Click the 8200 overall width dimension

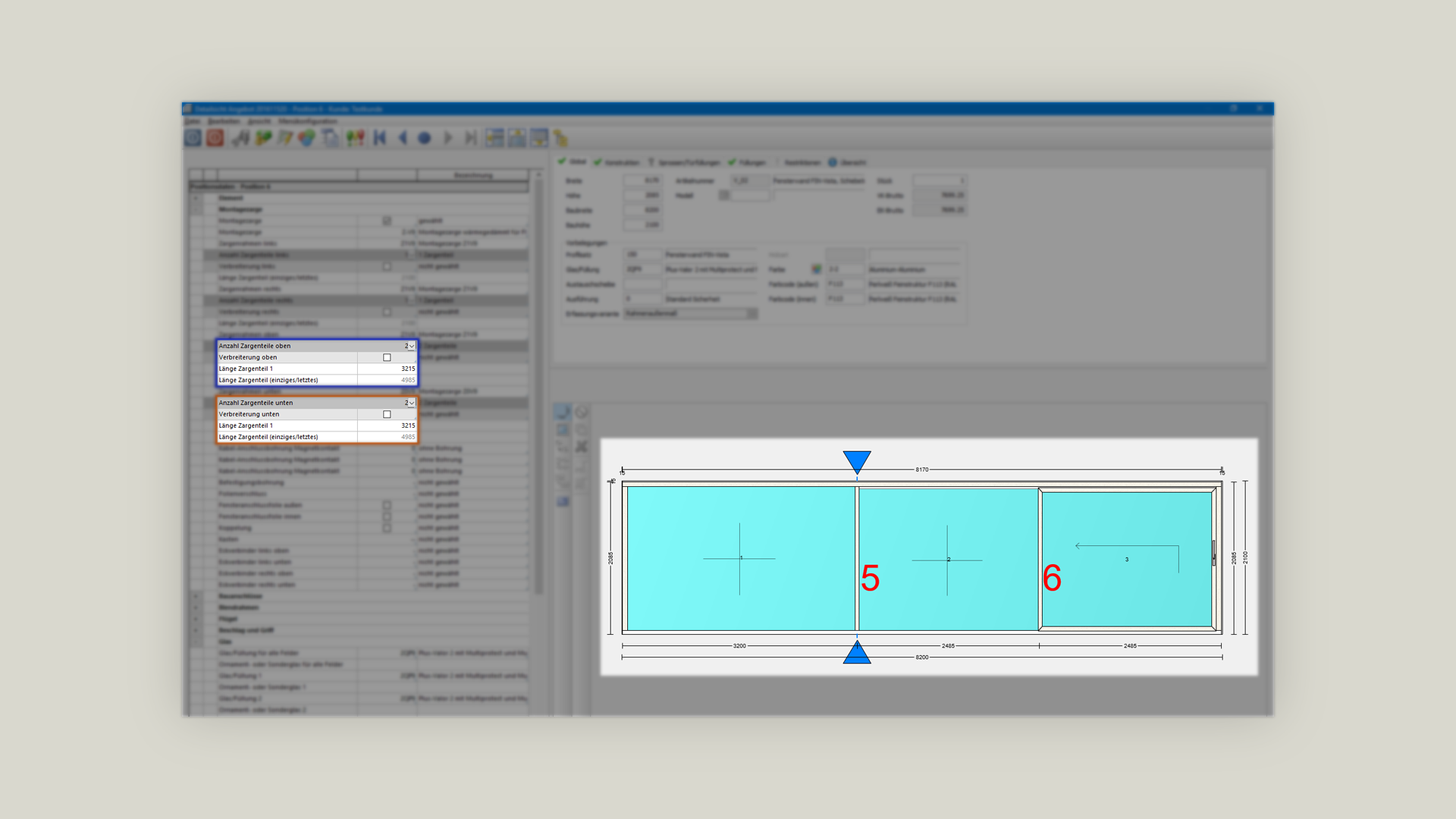[x=922, y=657]
